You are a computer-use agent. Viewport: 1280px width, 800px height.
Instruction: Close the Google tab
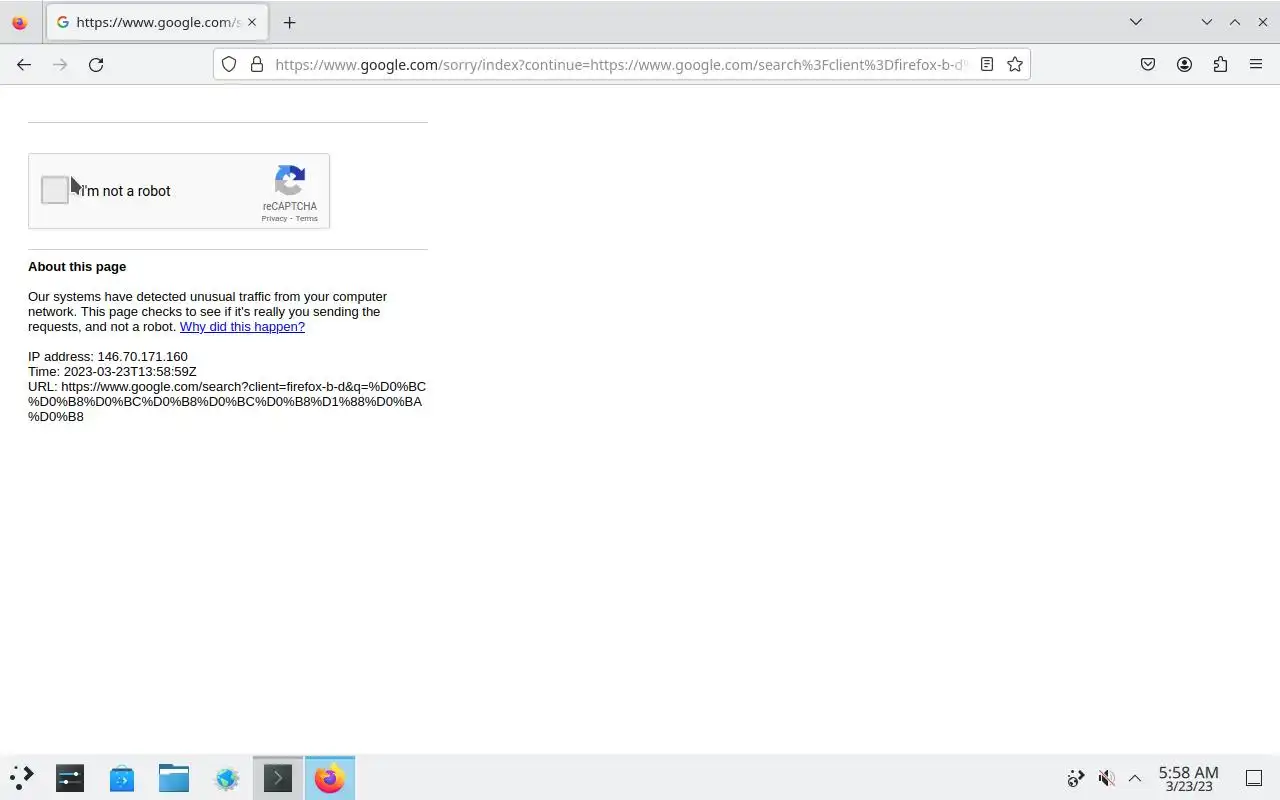click(252, 22)
